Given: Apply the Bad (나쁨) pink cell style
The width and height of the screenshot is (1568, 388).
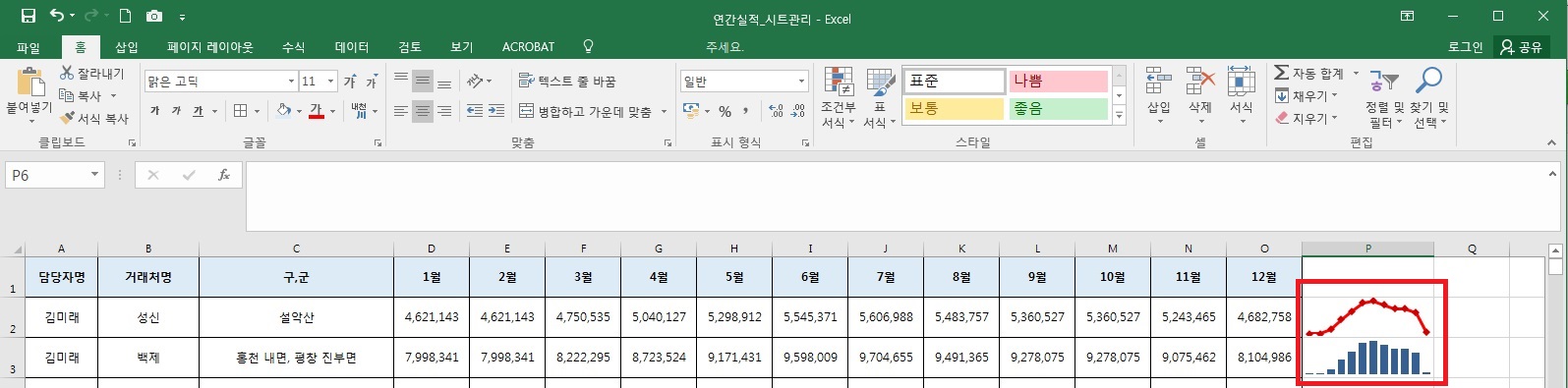Looking at the screenshot, I should 1059,82.
